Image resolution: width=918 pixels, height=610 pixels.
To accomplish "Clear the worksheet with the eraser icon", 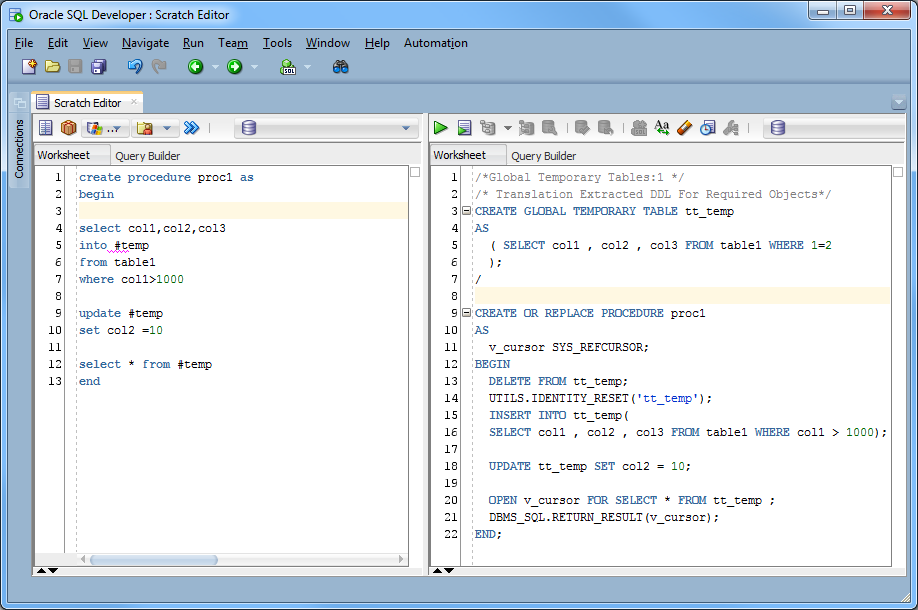I will click(685, 127).
